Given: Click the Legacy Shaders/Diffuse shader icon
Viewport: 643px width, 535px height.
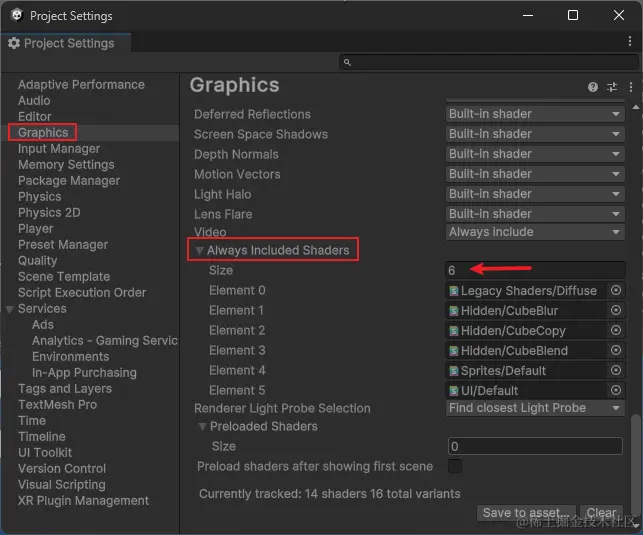Looking at the screenshot, I should (454, 291).
